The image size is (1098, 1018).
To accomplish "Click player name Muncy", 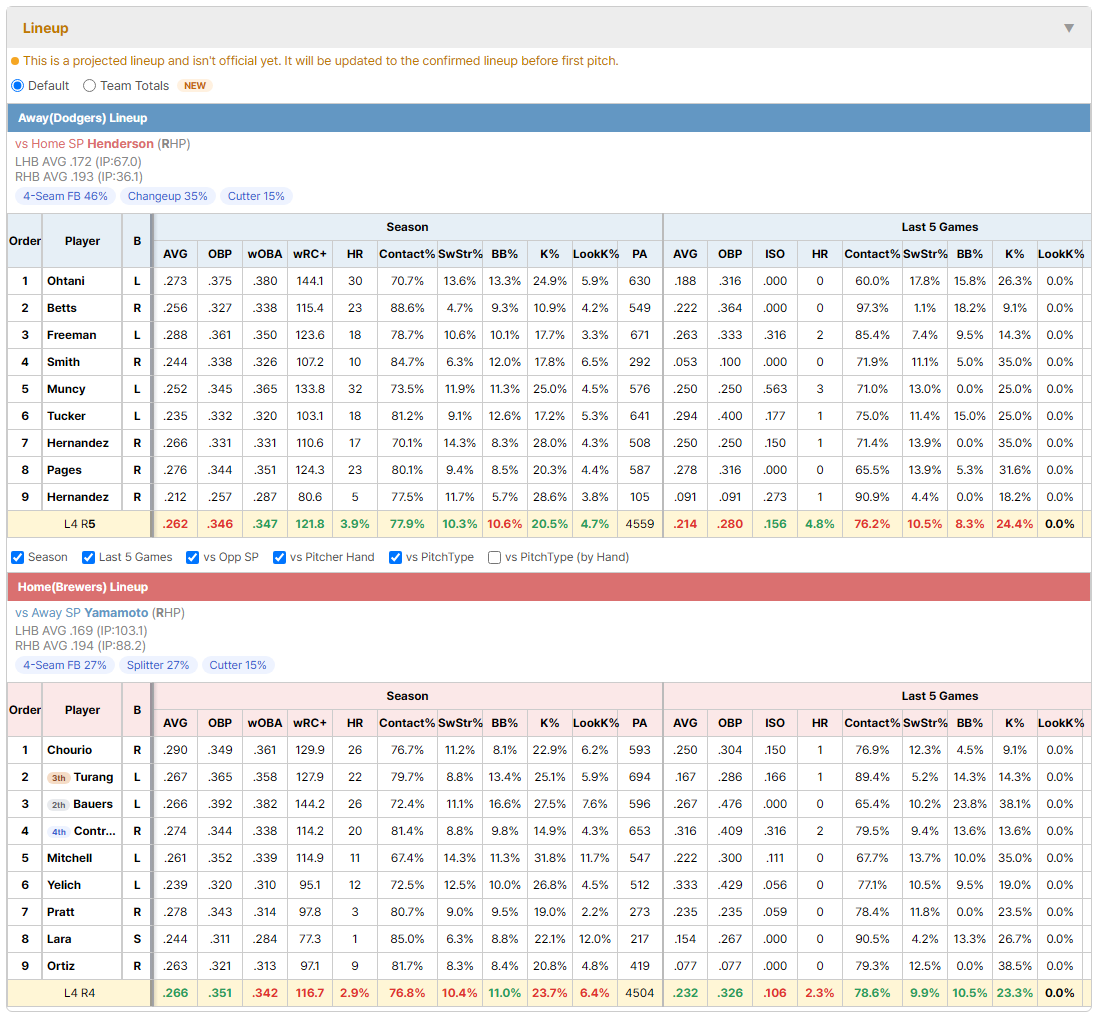I will click(66, 389).
